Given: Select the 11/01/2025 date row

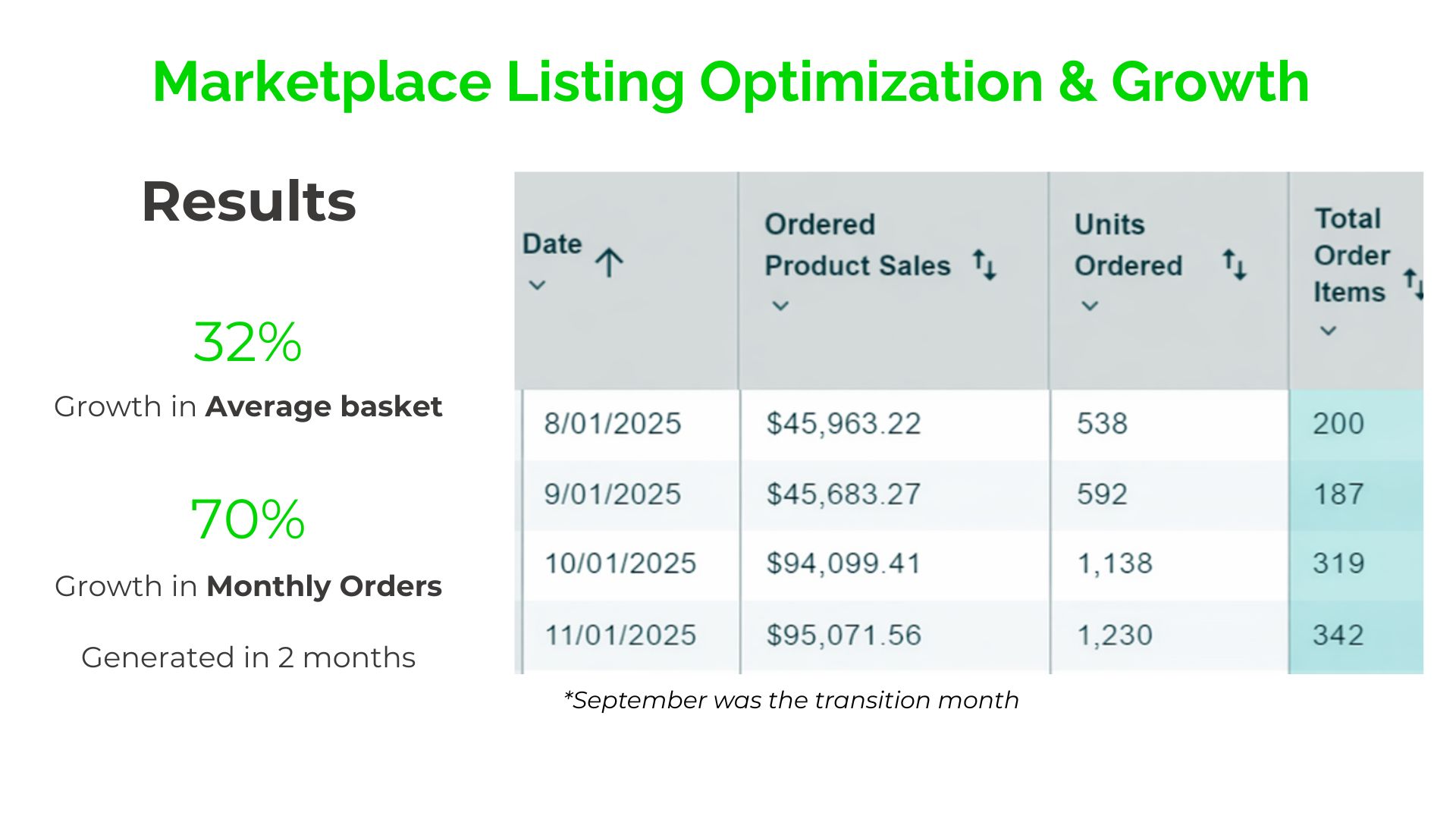Looking at the screenshot, I should (620, 635).
